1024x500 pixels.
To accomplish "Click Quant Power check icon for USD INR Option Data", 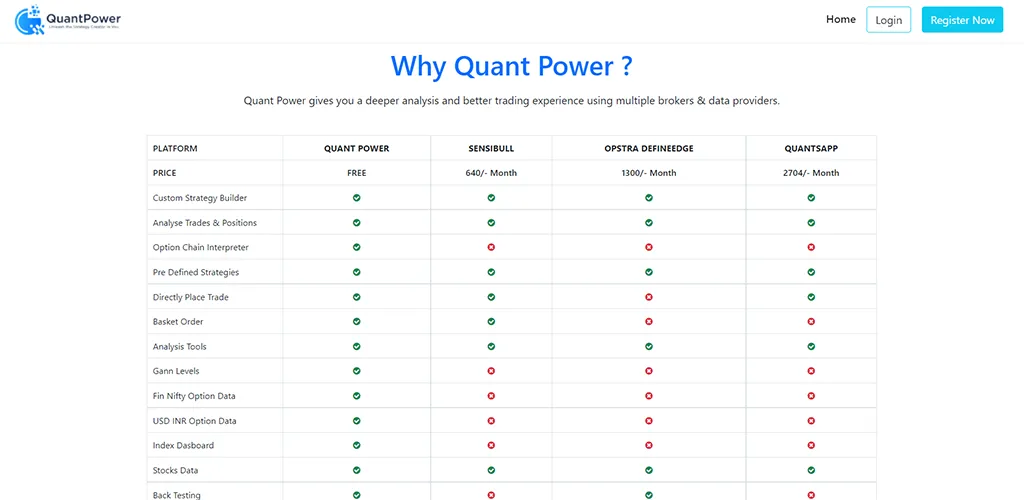I will [357, 420].
